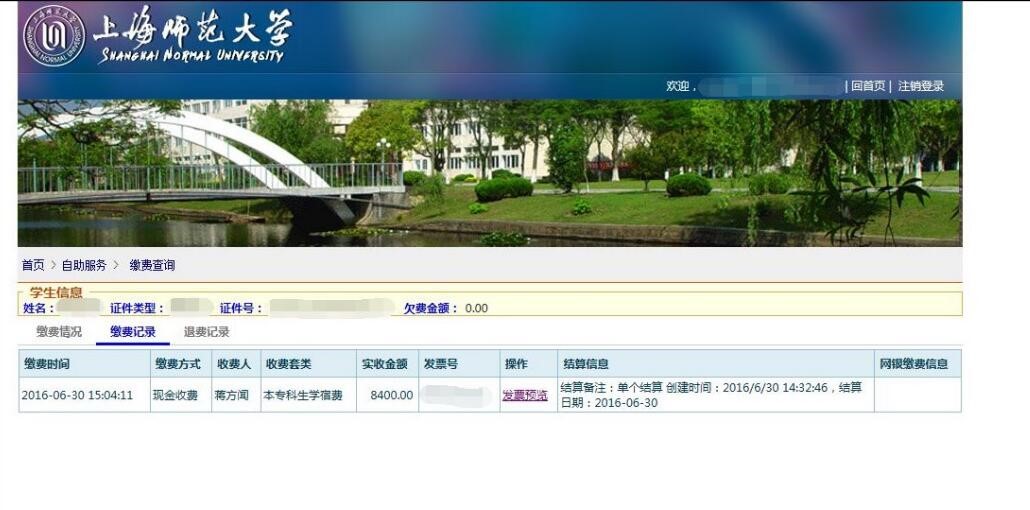Click the 结算信息 column header

(x=585, y=364)
